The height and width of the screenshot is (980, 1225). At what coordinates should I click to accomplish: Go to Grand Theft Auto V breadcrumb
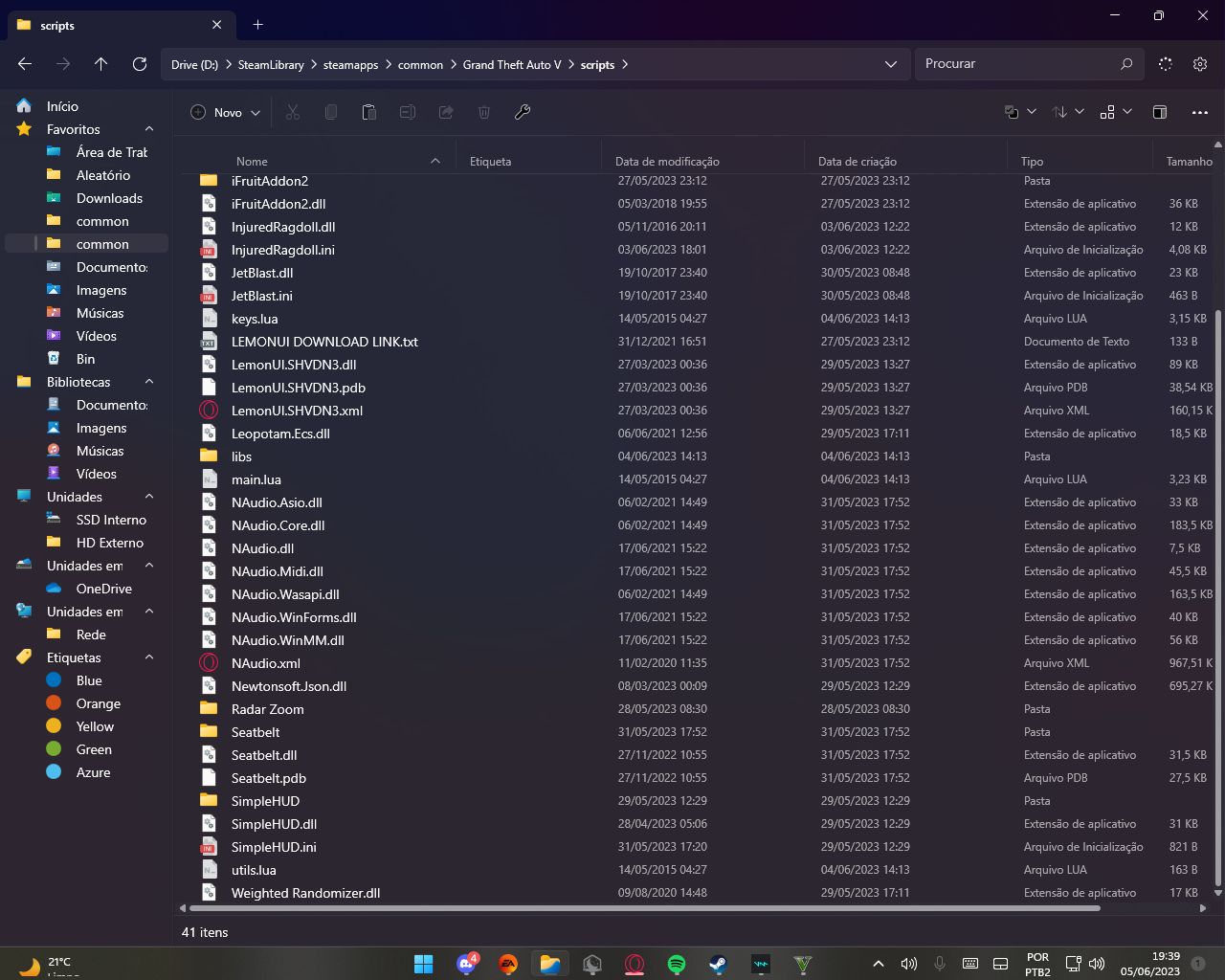pos(512,65)
